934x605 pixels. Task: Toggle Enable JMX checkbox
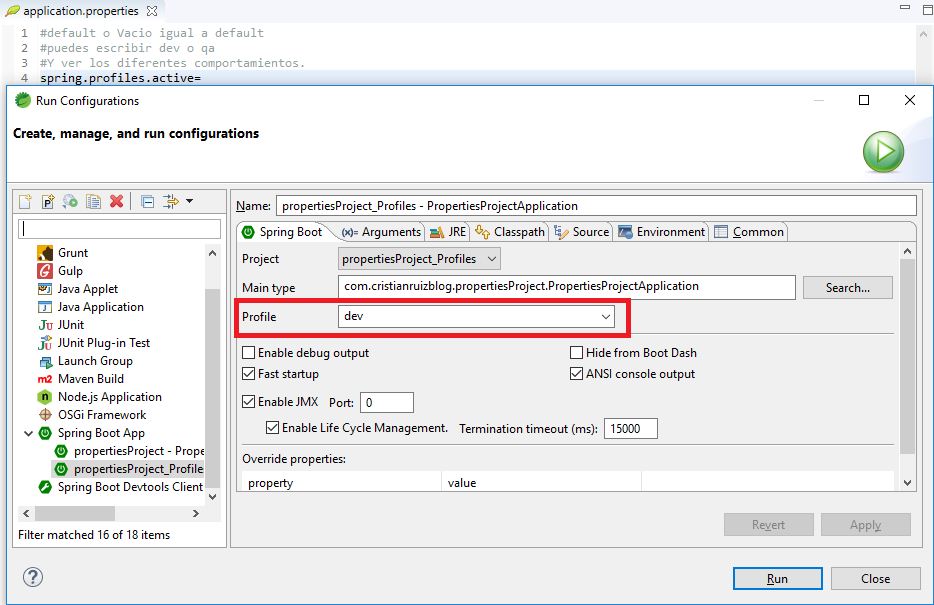click(x=248, y=402)
